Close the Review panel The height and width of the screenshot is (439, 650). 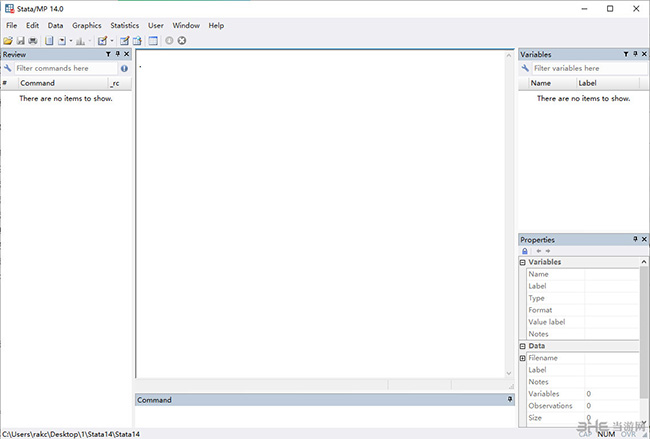(127, 54)
